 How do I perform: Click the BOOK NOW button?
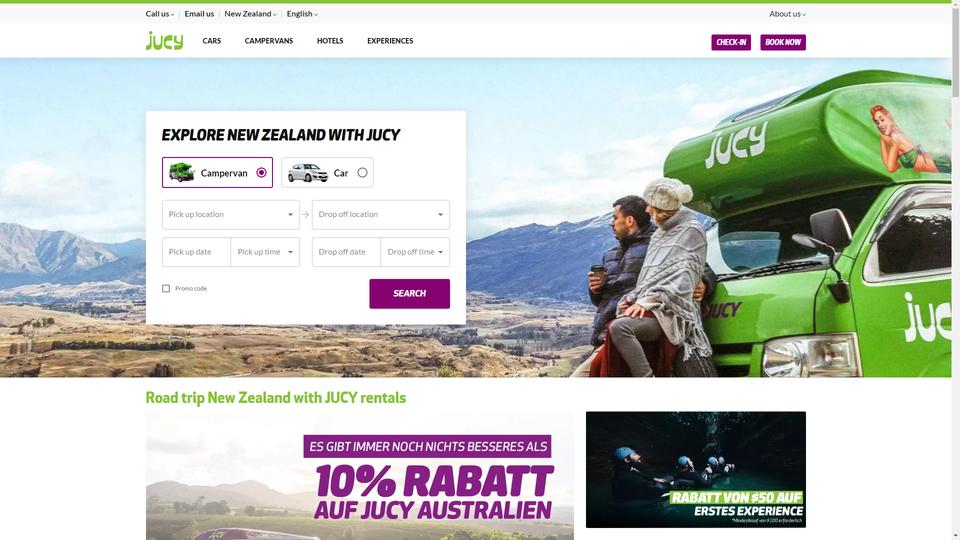pyautogui.click(x=783, y=42)
